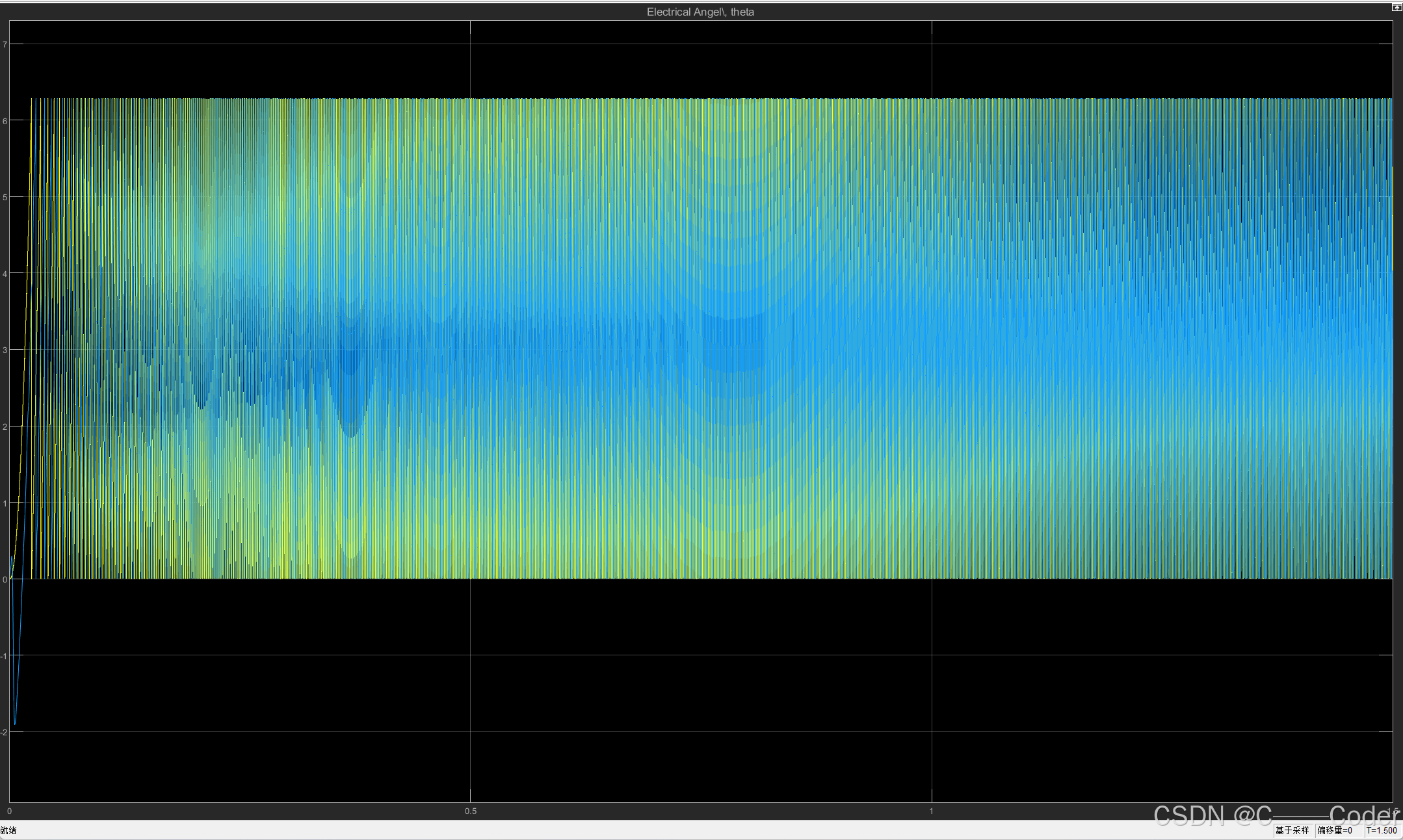Click the y-axis tick label 2

click(x=5, y=427)
